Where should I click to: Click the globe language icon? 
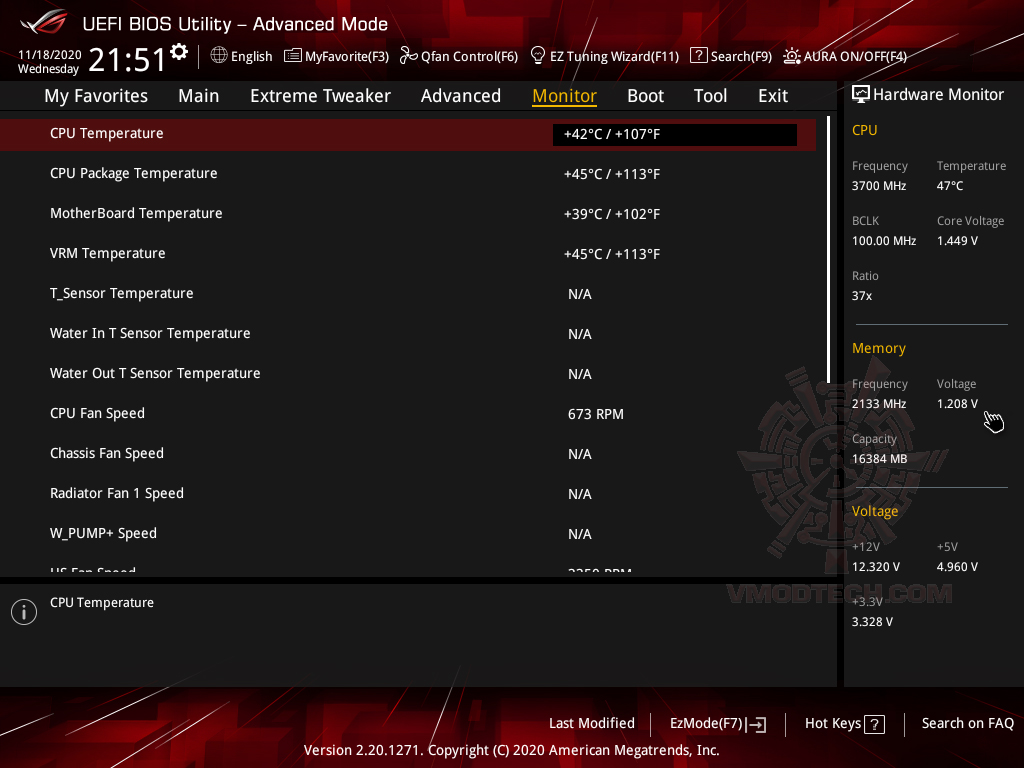point(219,56)
